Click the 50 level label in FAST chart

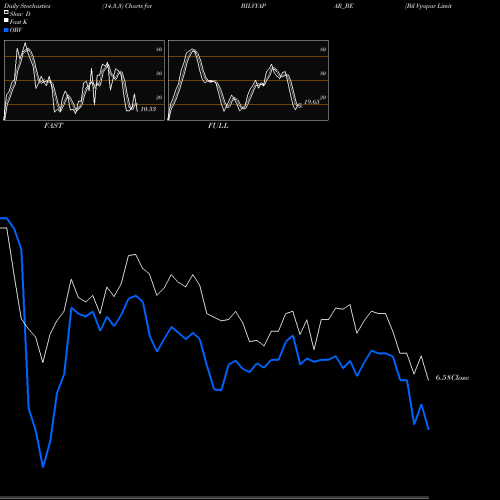[x=159, y=73]
